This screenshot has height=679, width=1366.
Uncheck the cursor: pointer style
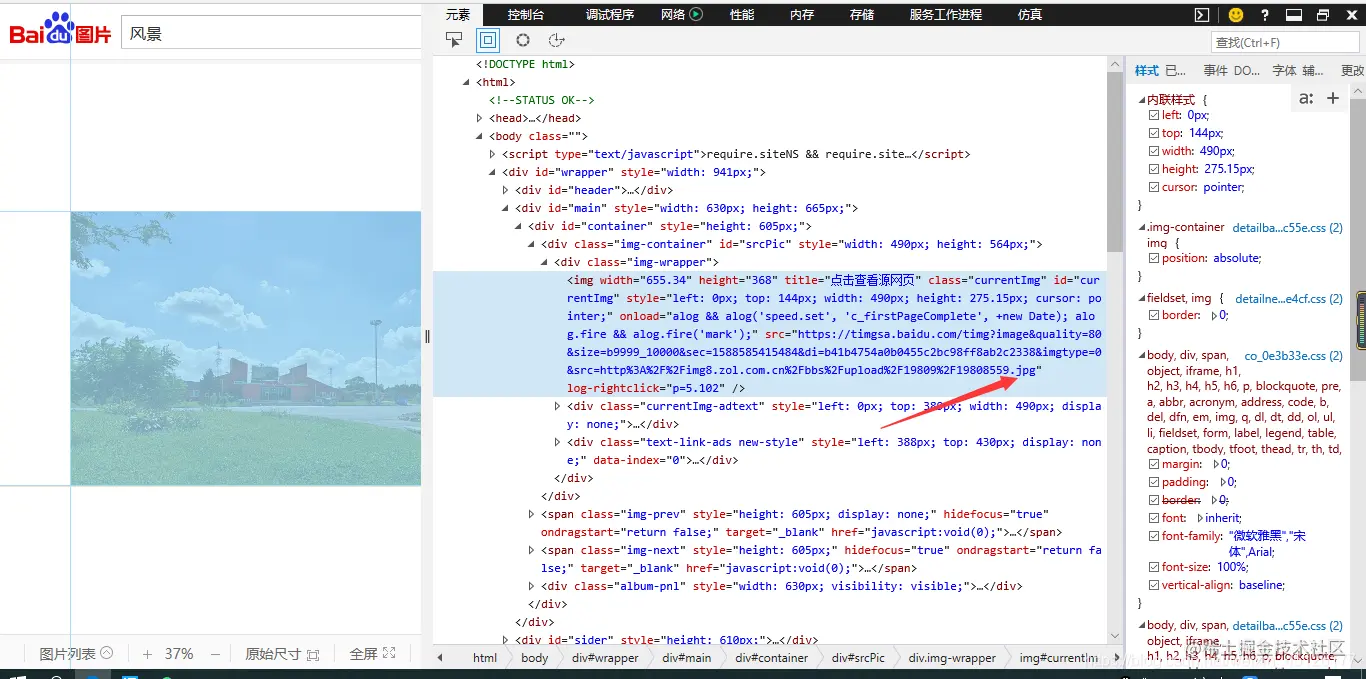[1154, 187]
